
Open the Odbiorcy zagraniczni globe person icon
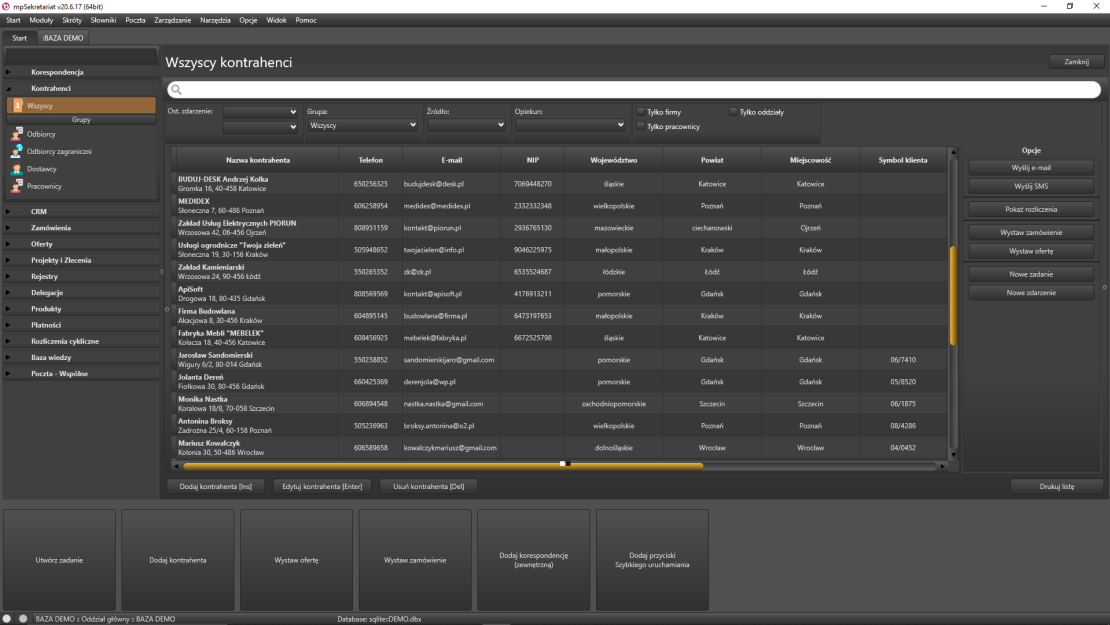pos(17,151)
